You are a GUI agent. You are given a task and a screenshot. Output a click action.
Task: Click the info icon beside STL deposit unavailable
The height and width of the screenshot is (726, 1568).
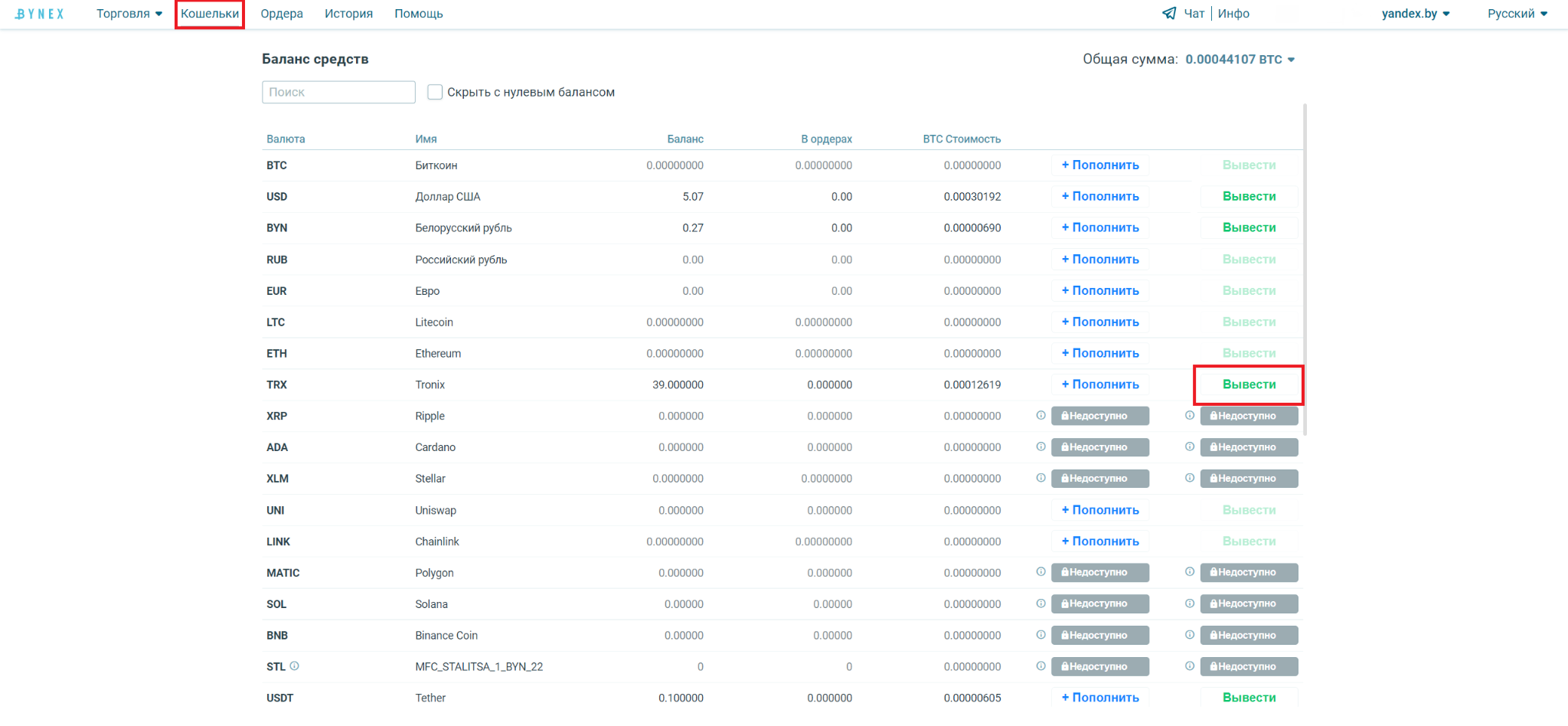[1040, 666]
